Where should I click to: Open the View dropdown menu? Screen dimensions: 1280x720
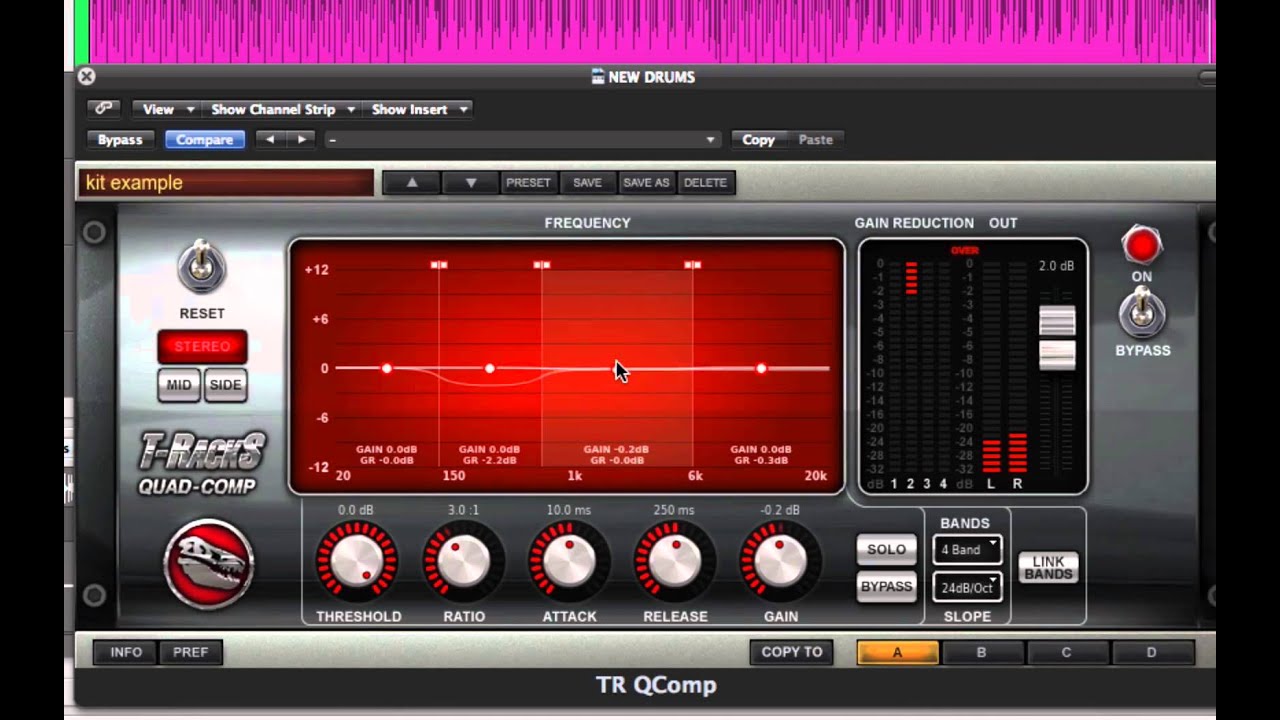[x=167, y=109]
